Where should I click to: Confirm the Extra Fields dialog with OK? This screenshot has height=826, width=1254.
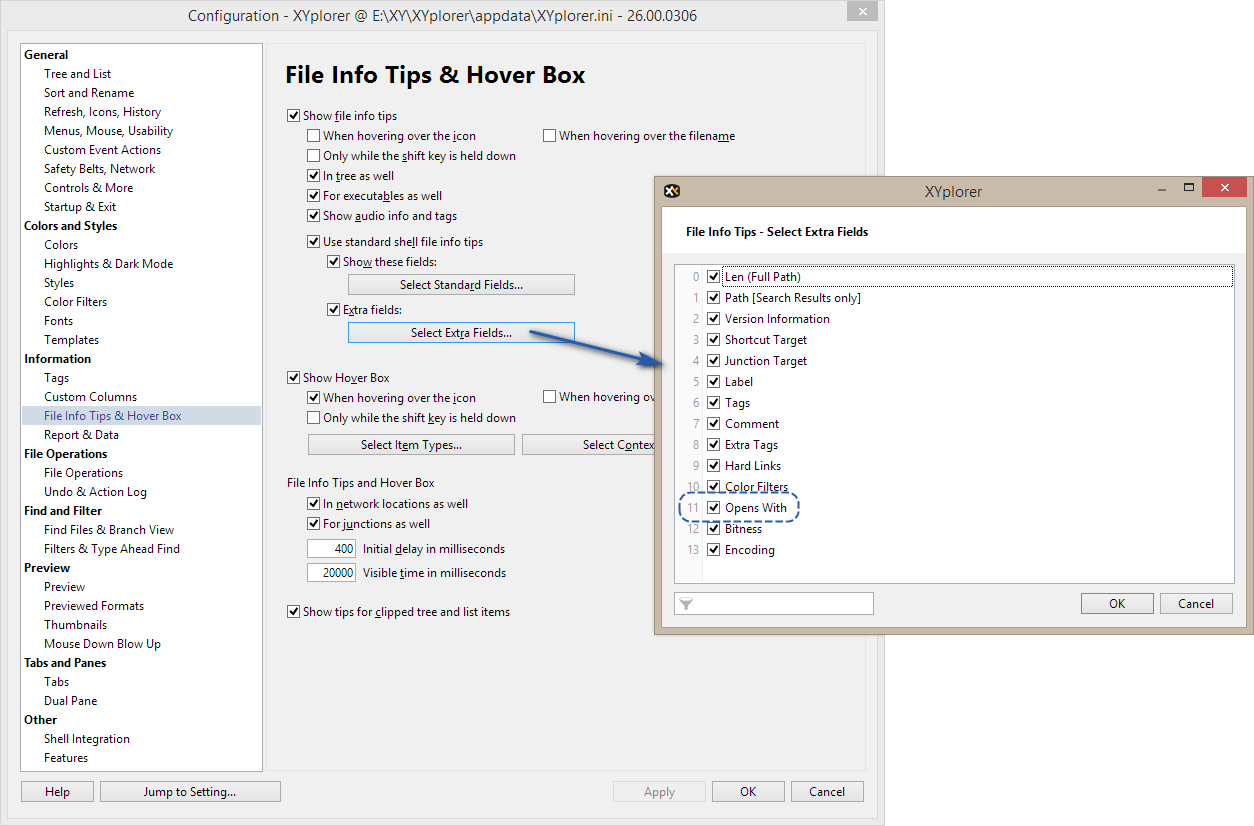(x=1117, y=604)
